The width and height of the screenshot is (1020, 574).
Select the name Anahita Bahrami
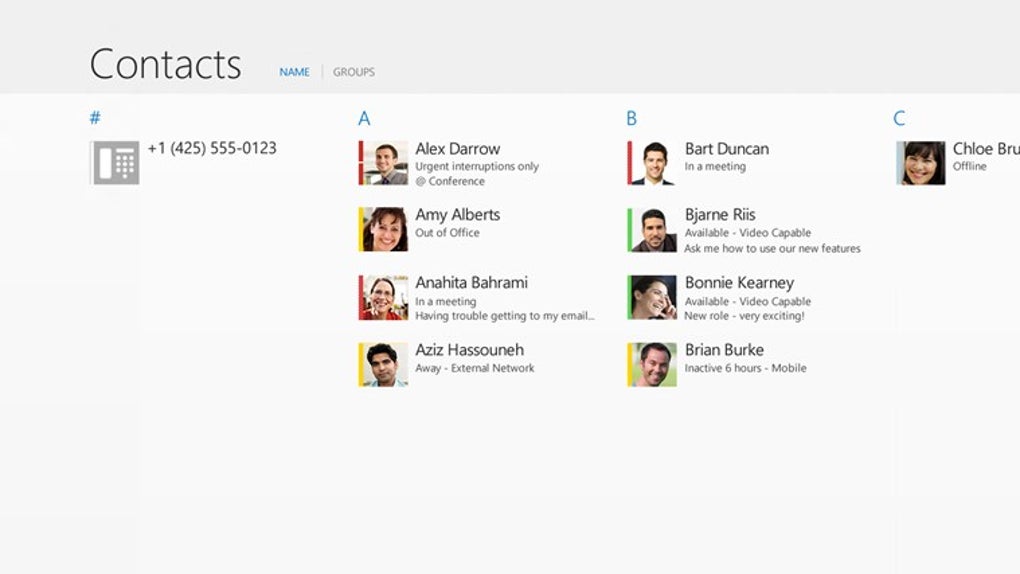(472, 282)
